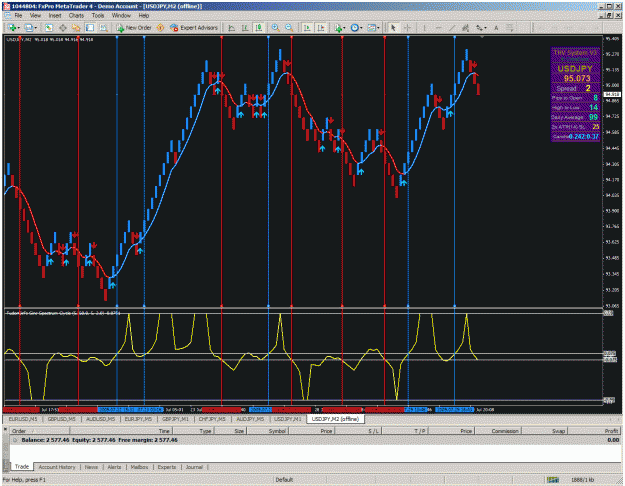
Task: Expand the Profiles dropdown arrow
Action: (35, 28)
